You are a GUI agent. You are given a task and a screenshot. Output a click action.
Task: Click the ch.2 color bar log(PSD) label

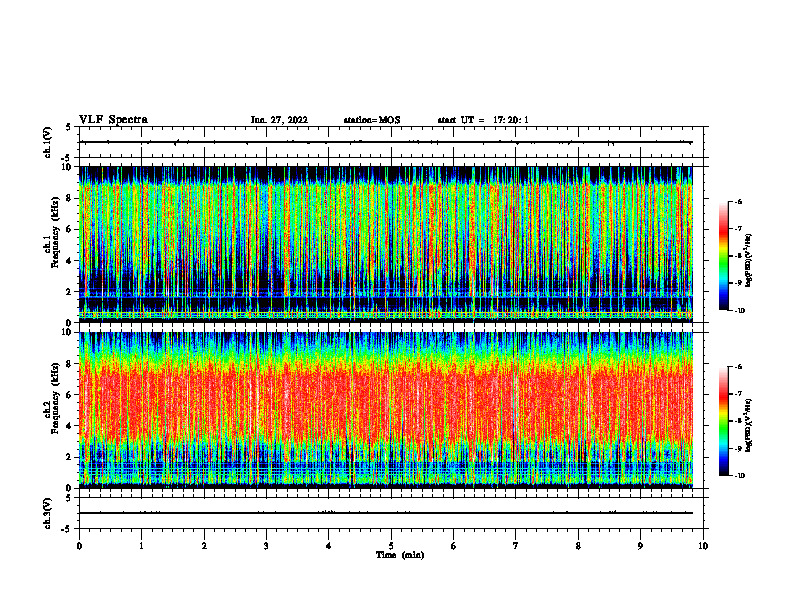click(x=749, y=426)
